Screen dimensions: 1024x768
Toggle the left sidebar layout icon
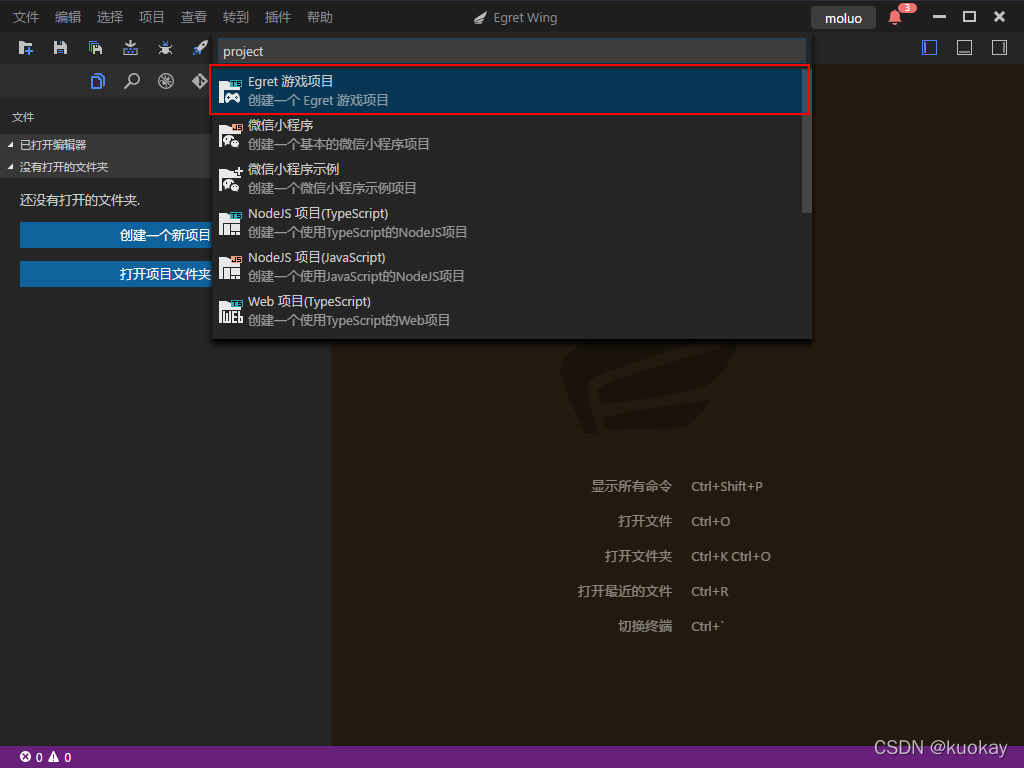[929, 48]
